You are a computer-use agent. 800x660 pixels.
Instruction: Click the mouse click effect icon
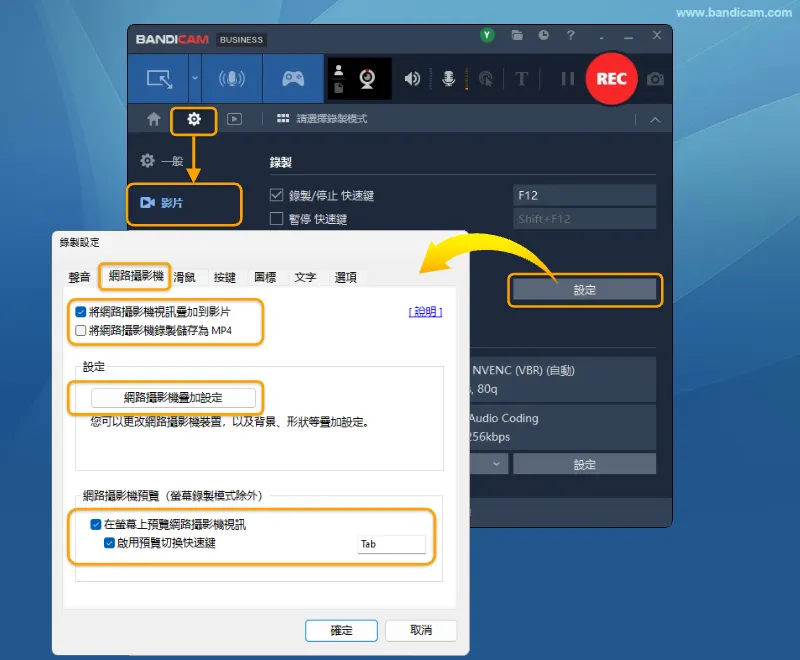486,79
